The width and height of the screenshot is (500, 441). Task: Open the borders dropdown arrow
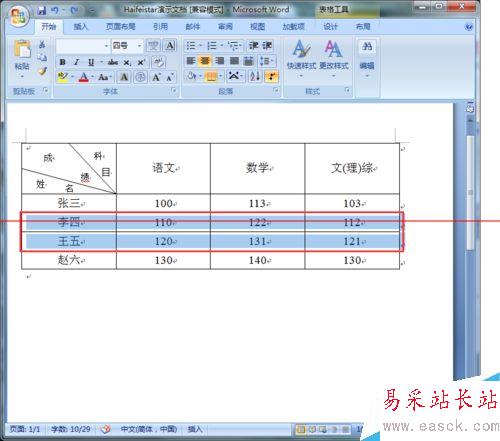point(221,77)
